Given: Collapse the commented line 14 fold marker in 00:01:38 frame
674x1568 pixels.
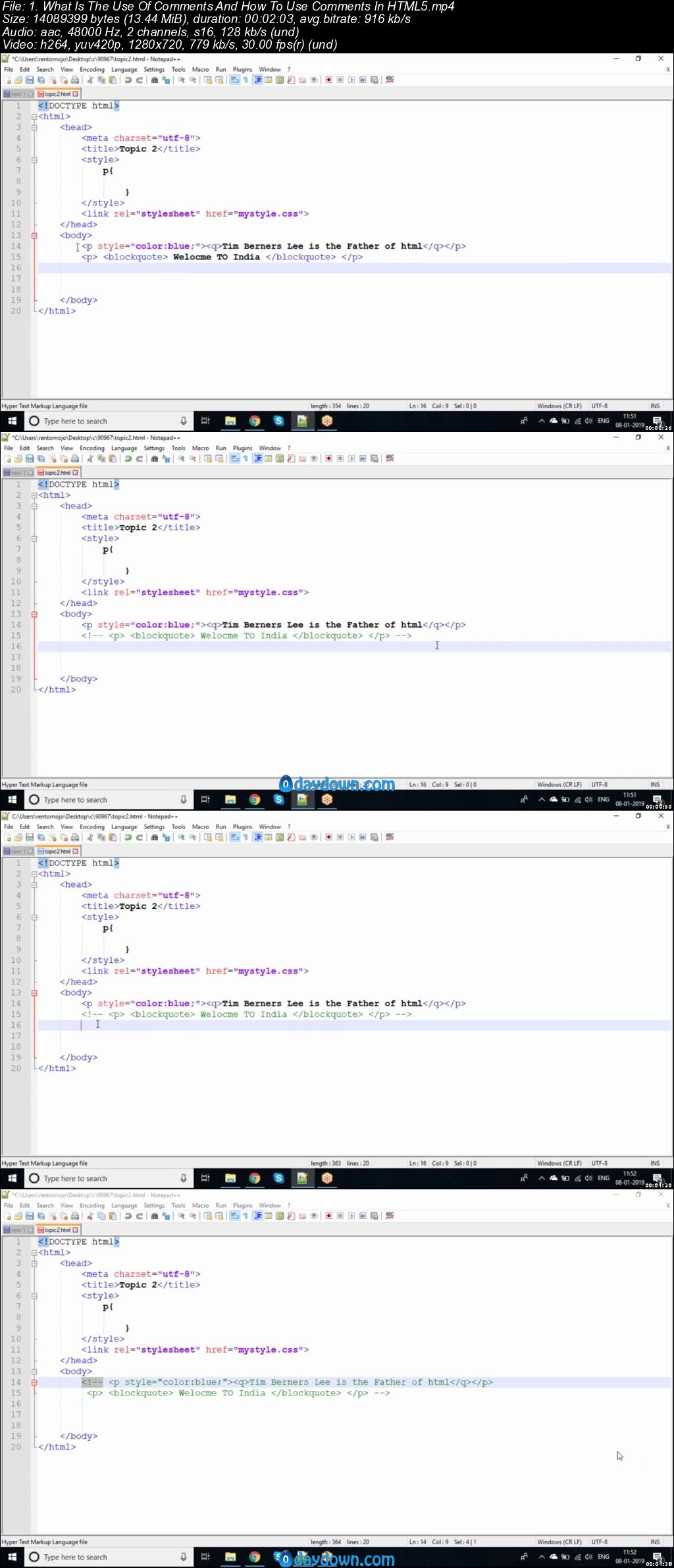Looking at the screenshot, I should click(34, 1382).
